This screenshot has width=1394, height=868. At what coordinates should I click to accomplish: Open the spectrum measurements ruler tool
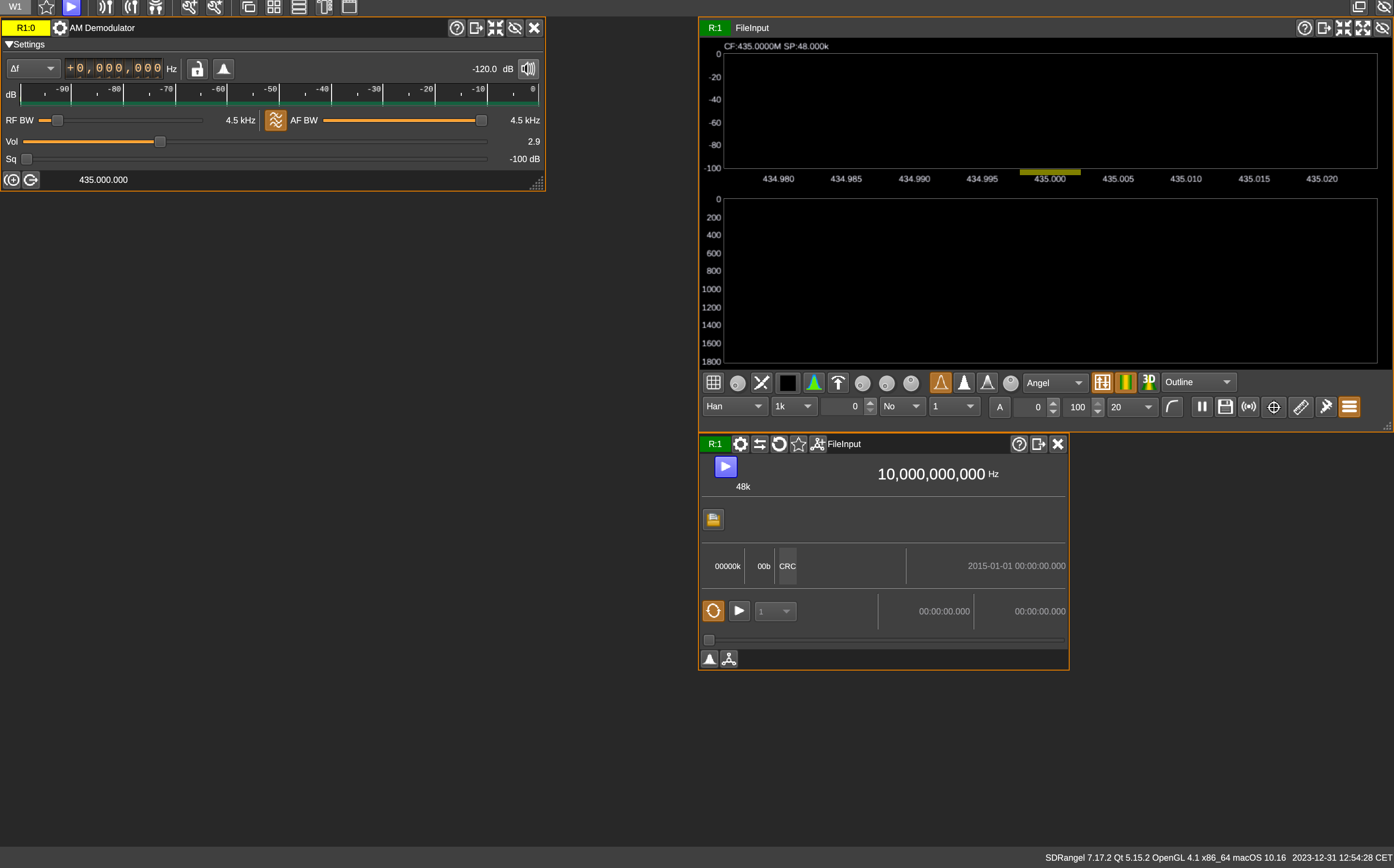pyautogui.click(x=1301, y=407)
